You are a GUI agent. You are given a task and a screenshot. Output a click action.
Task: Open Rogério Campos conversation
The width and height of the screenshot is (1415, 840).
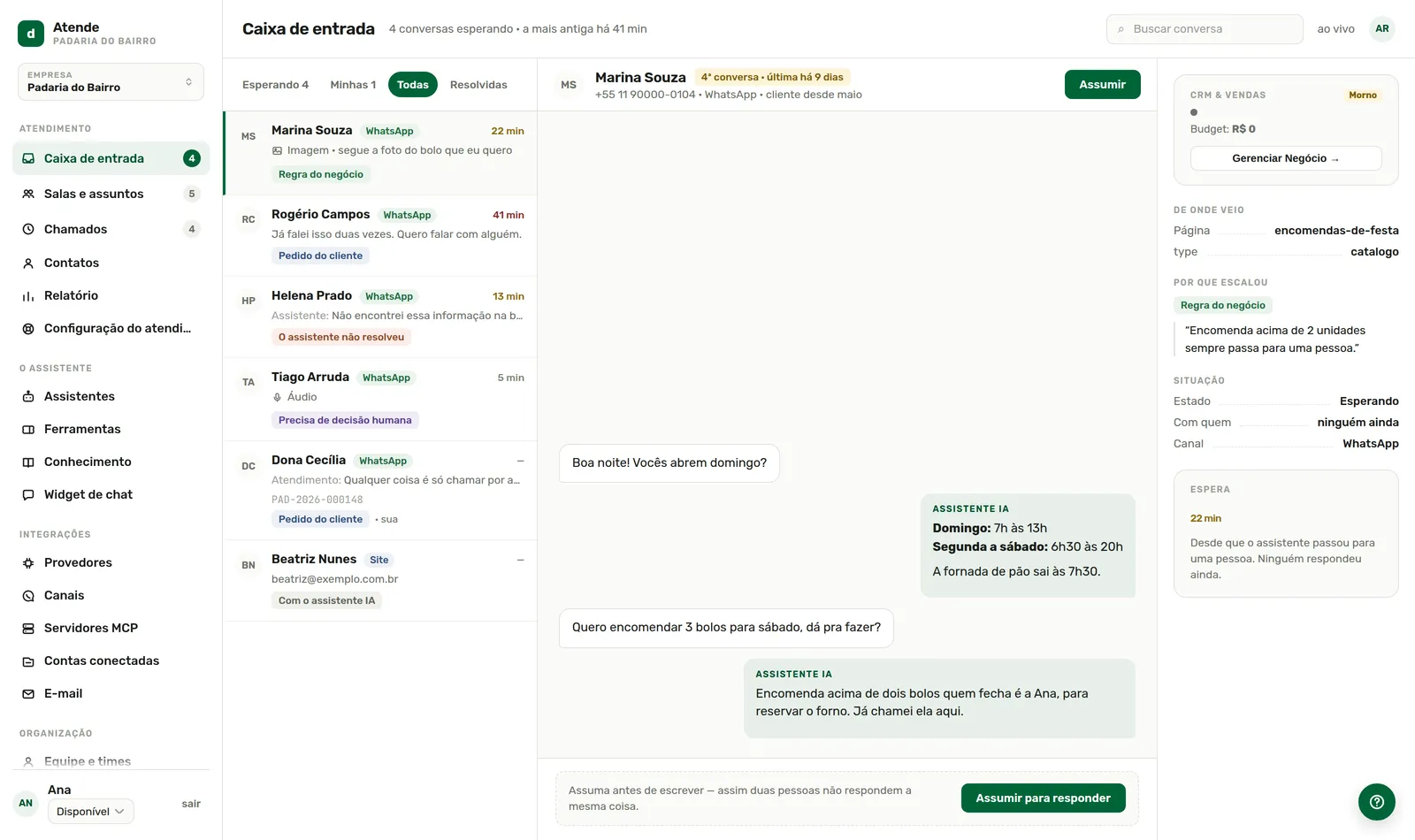click(x=380, y=235)
